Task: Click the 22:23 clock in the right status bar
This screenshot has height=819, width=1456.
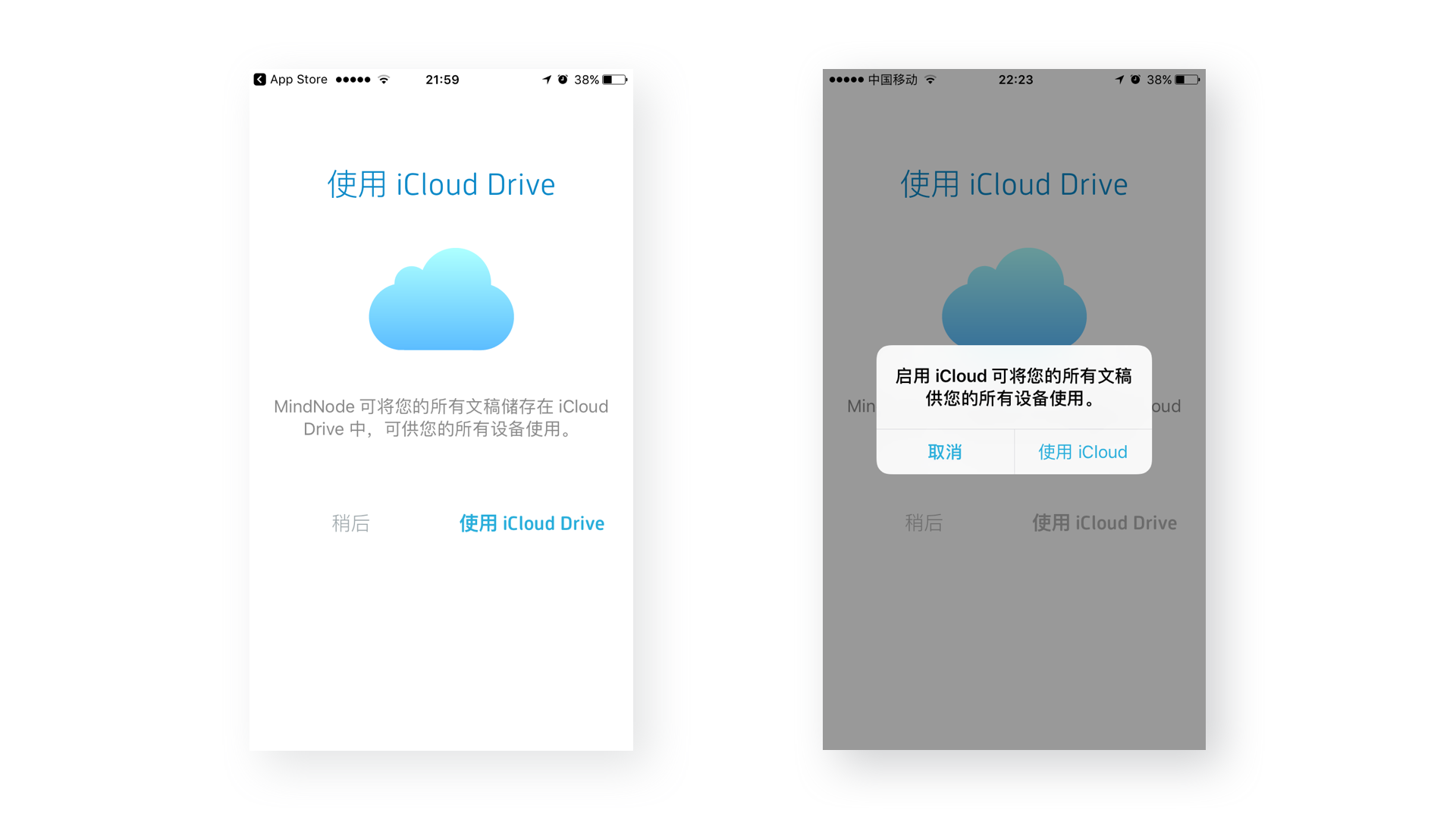Action: (1015, 80)
